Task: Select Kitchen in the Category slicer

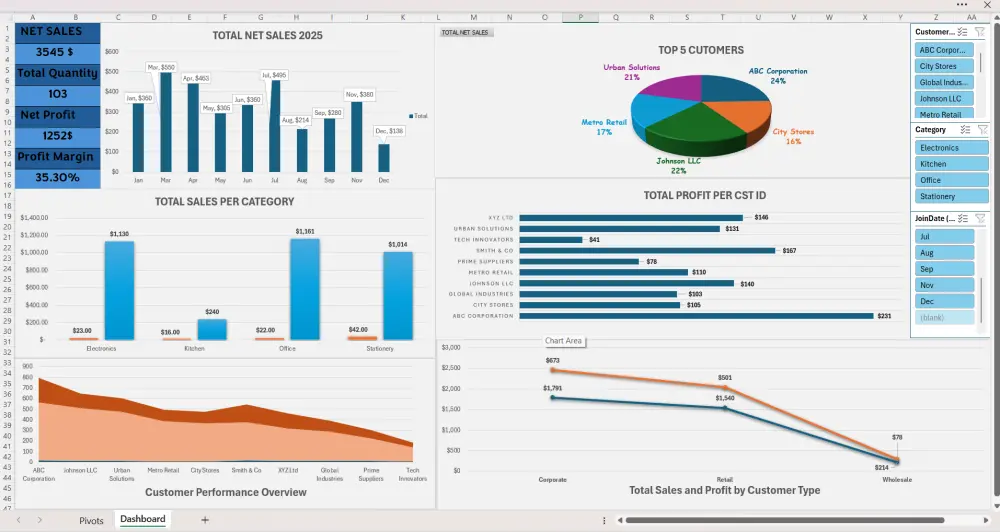Action: [x=951, y=164]
